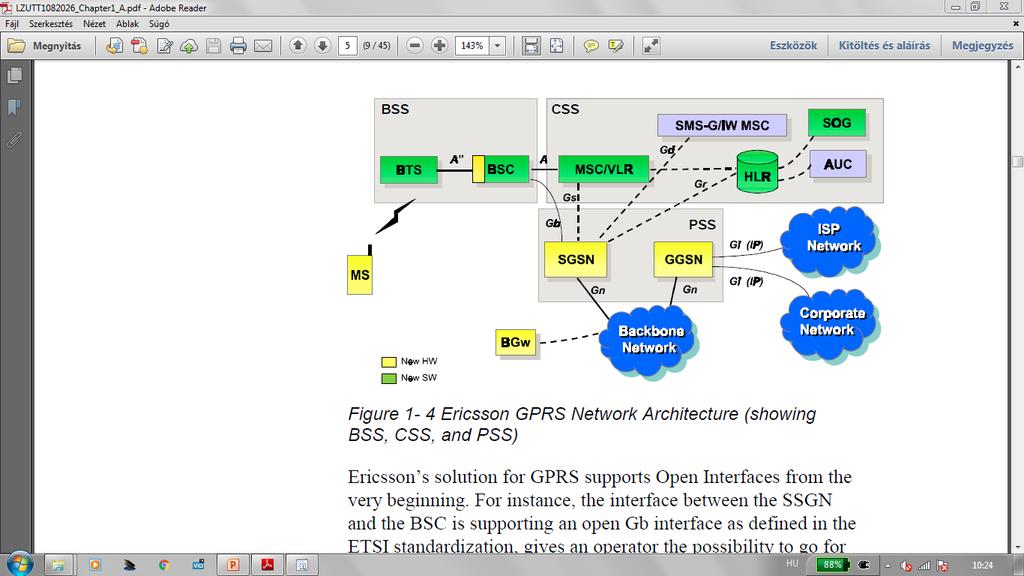The width and height of the screenshot is (1024, 576).
Task: Click the SMS-G/IW MSC box
Action: (x=722, y=125)
